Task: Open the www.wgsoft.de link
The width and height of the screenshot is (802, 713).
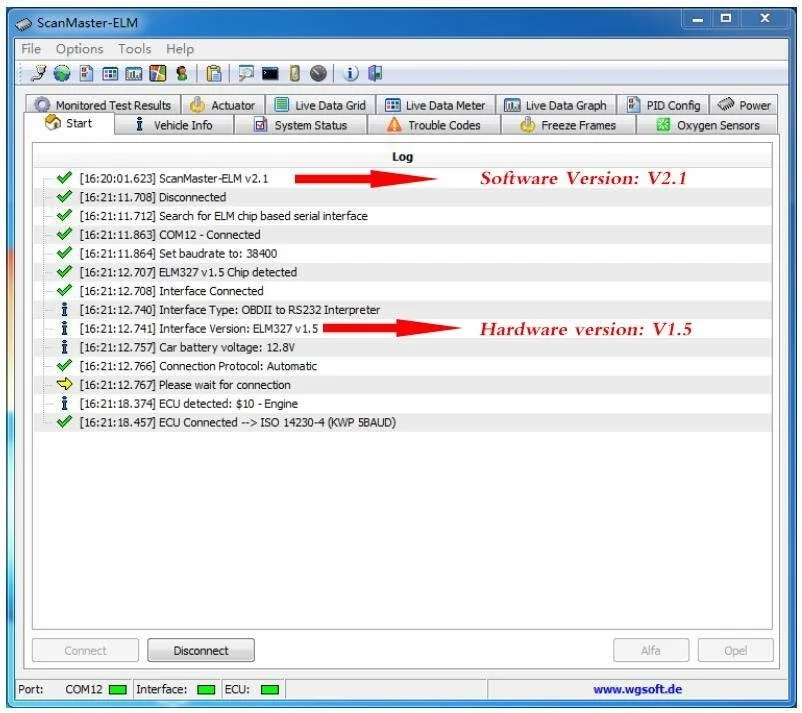Action: coord(637,689)
